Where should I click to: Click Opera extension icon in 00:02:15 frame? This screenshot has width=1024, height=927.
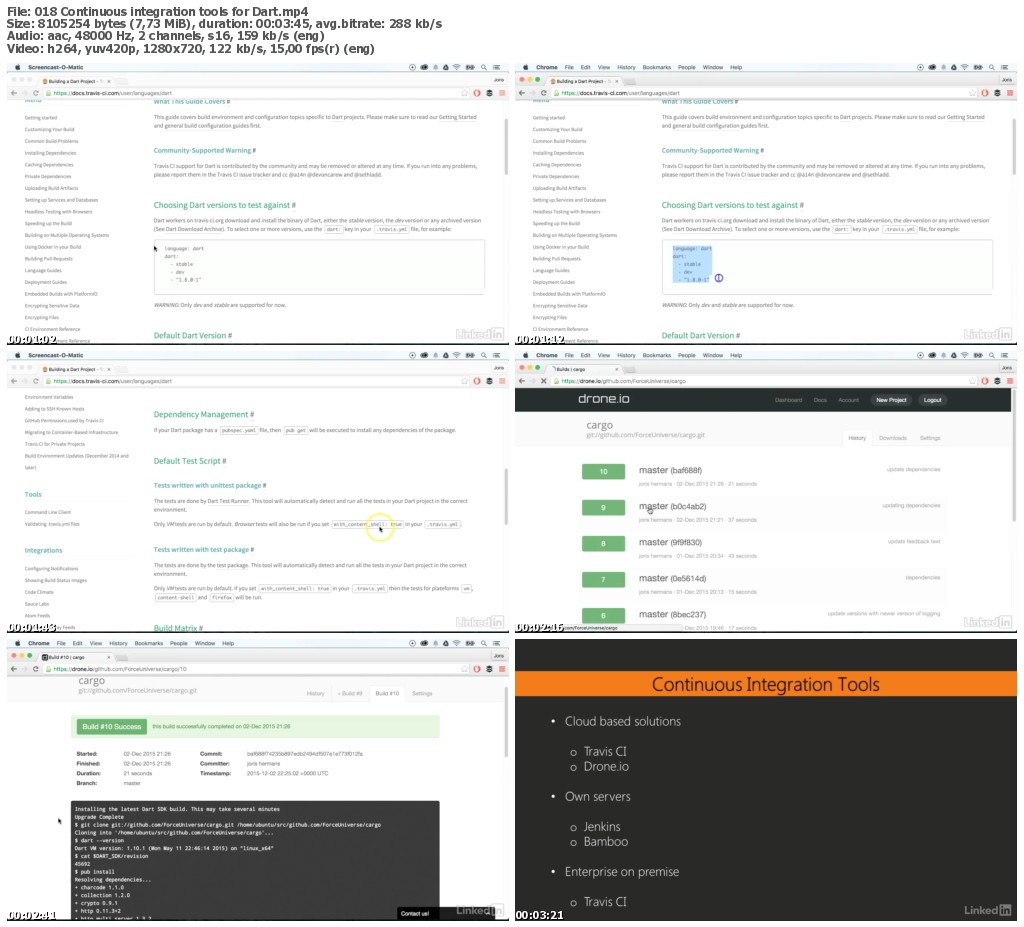click(x=985, y=381)
